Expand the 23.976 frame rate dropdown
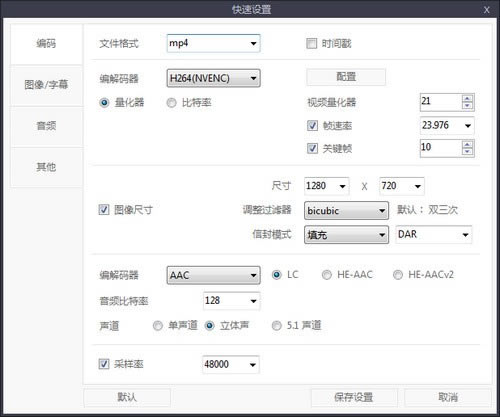500x417 pixels. coord(447,126)
